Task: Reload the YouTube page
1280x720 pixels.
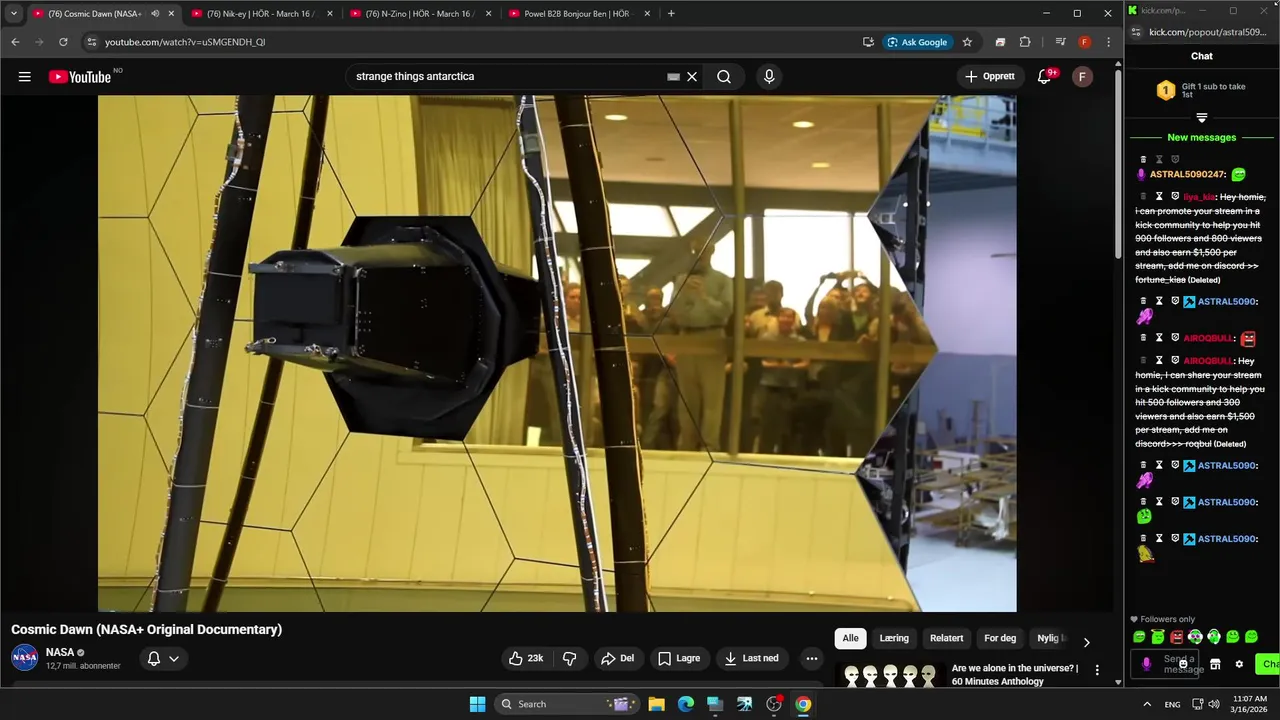Action: click(x=63, y=42)
